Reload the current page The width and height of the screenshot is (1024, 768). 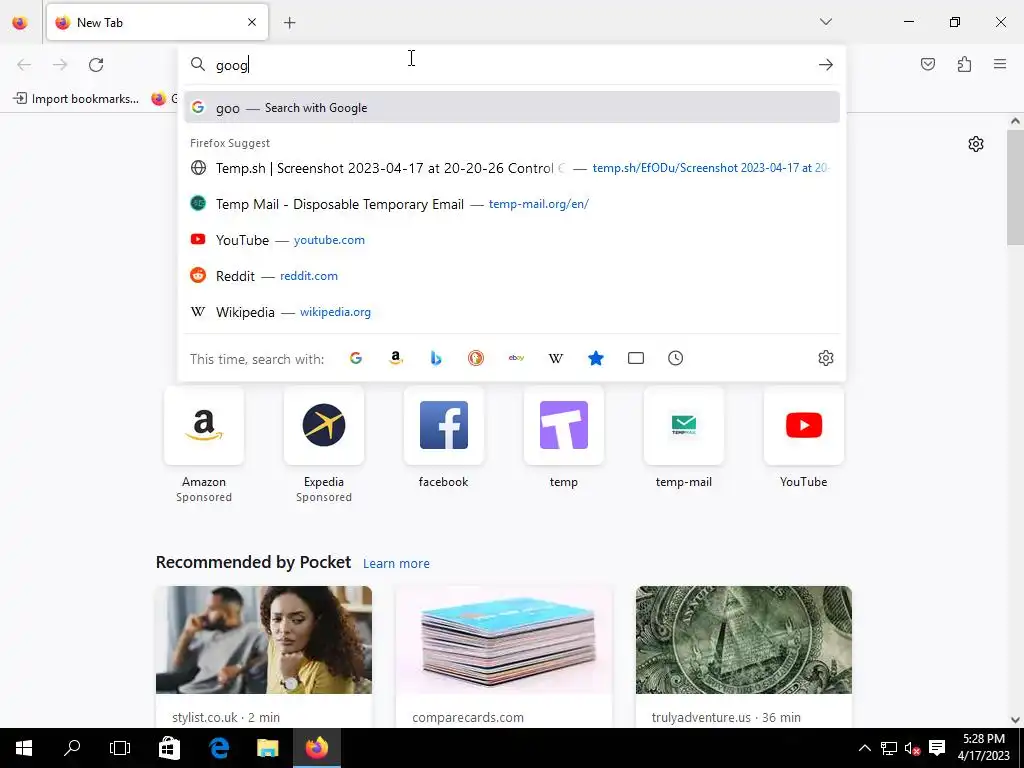[x=96, y=65]
